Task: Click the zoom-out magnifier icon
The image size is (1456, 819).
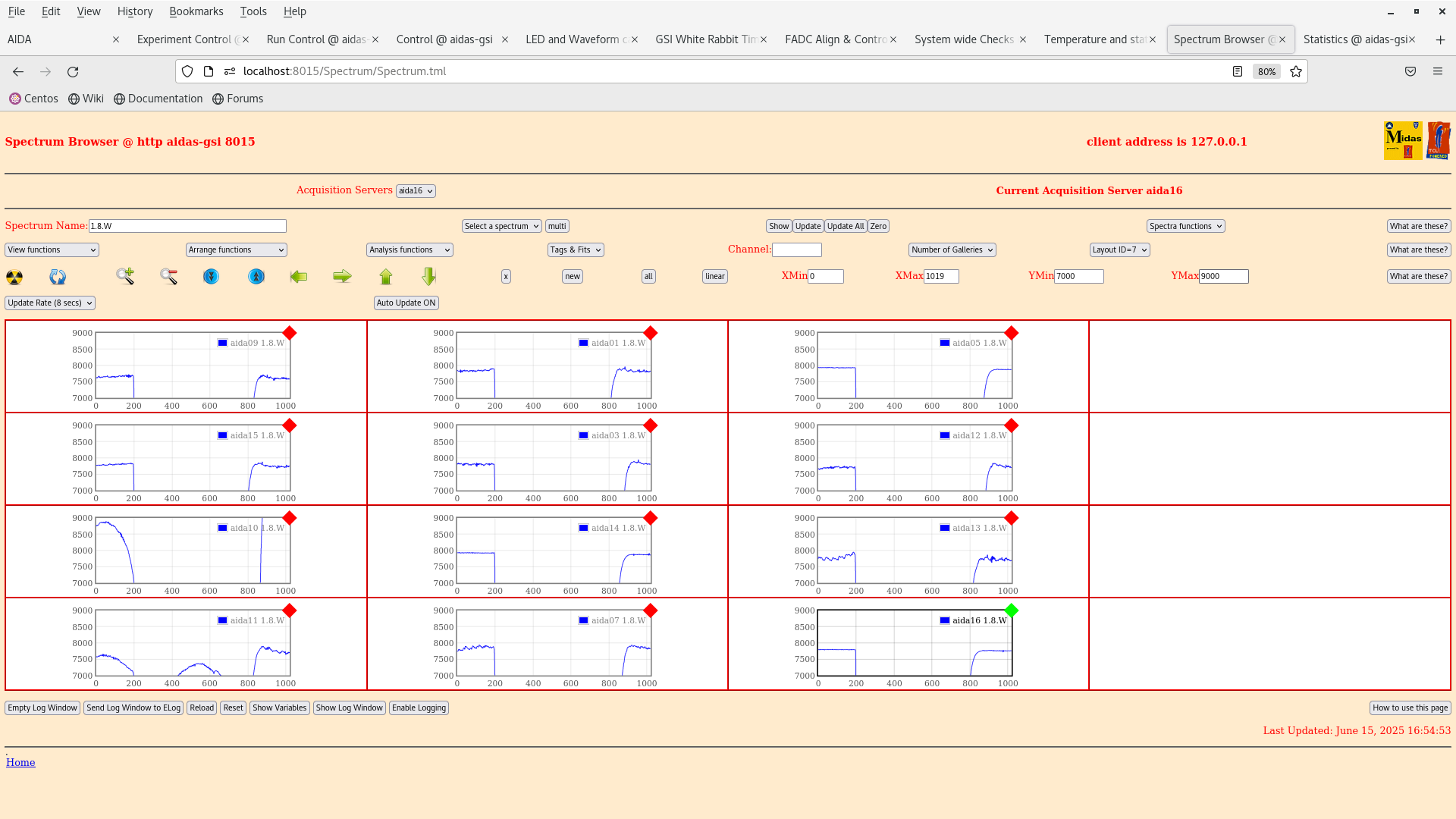Action: tap(168, 276)
